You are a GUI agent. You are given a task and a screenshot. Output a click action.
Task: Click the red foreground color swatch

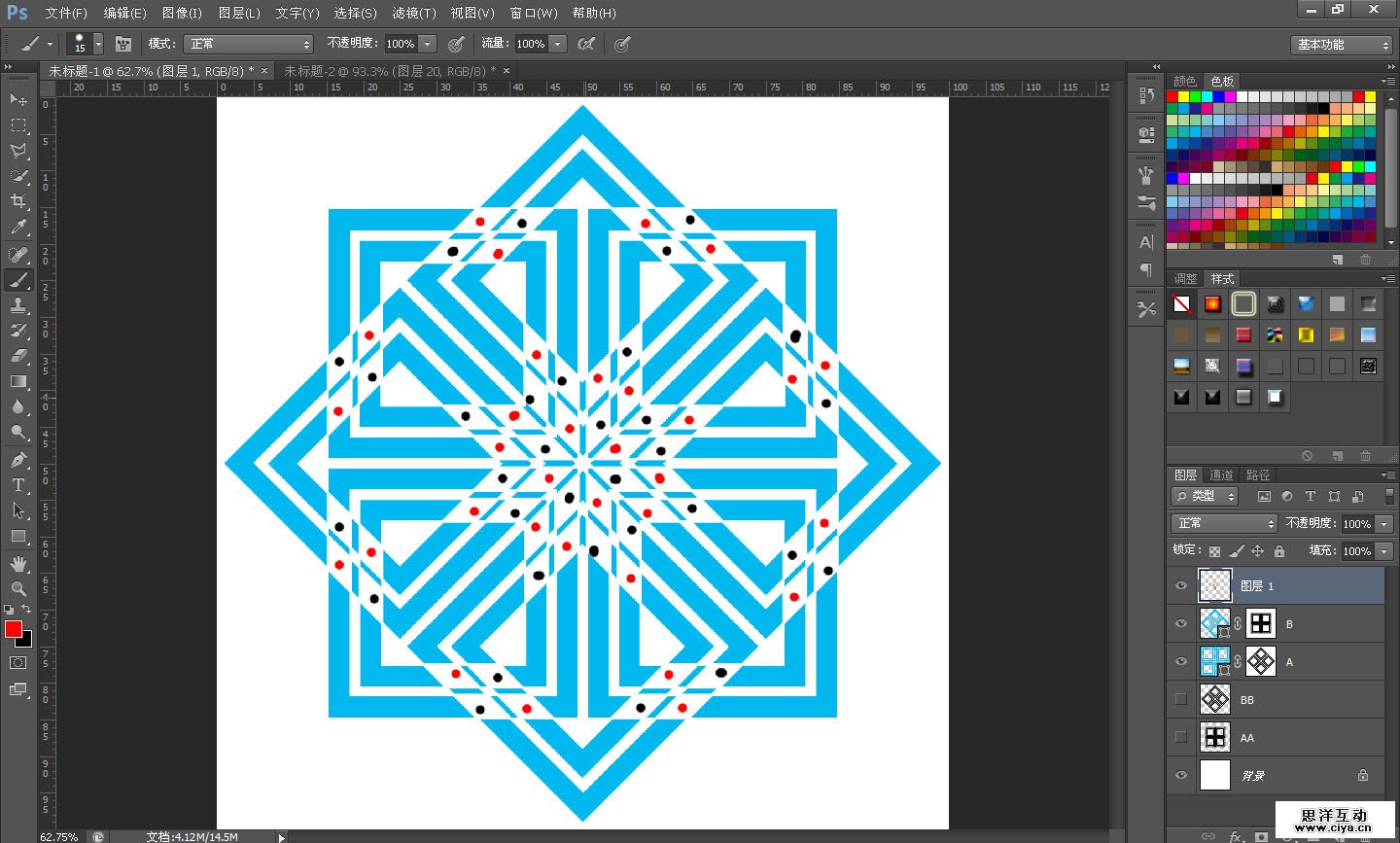[14, 629]
